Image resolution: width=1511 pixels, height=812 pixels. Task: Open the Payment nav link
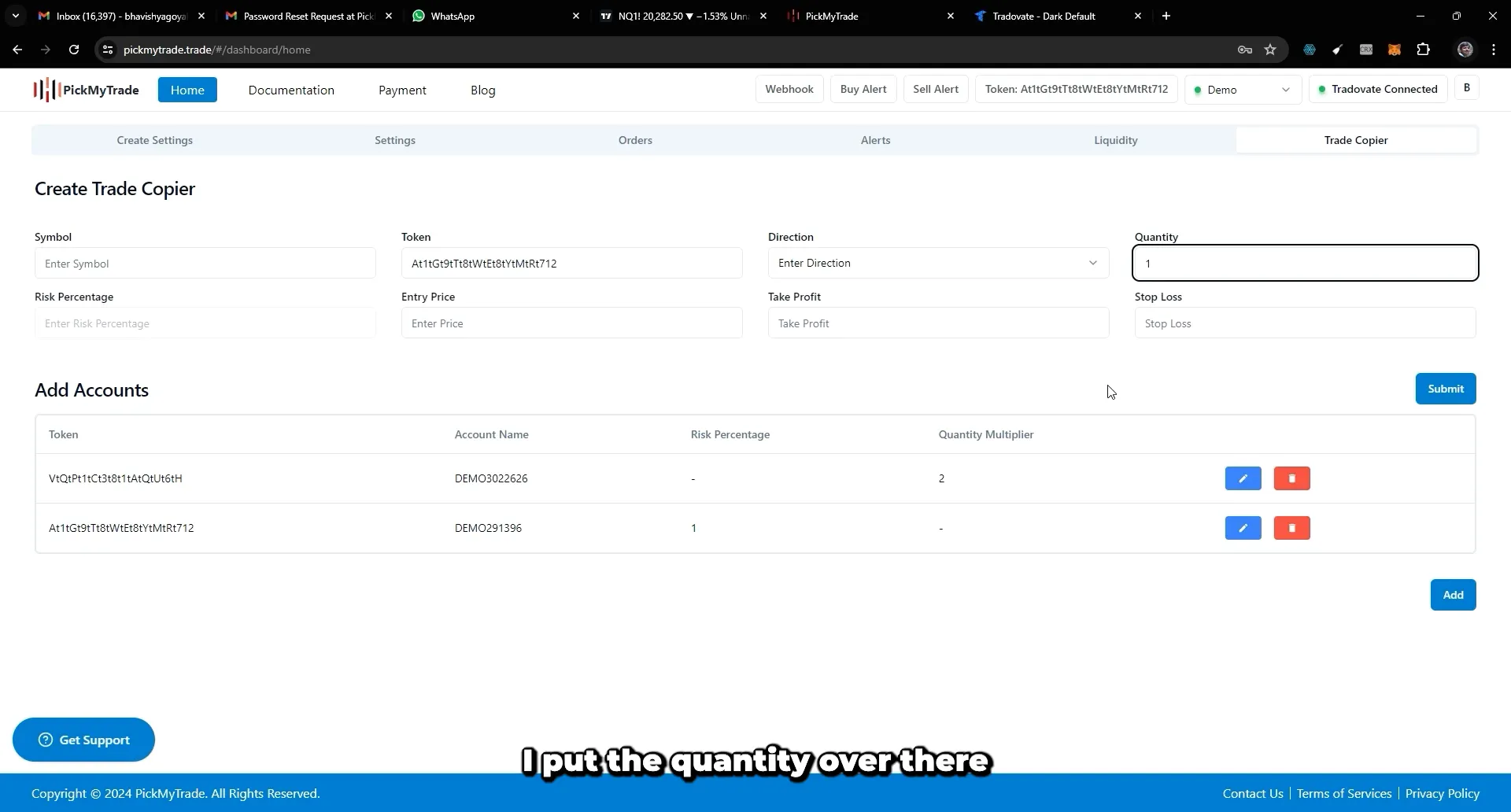click(402, 90)
